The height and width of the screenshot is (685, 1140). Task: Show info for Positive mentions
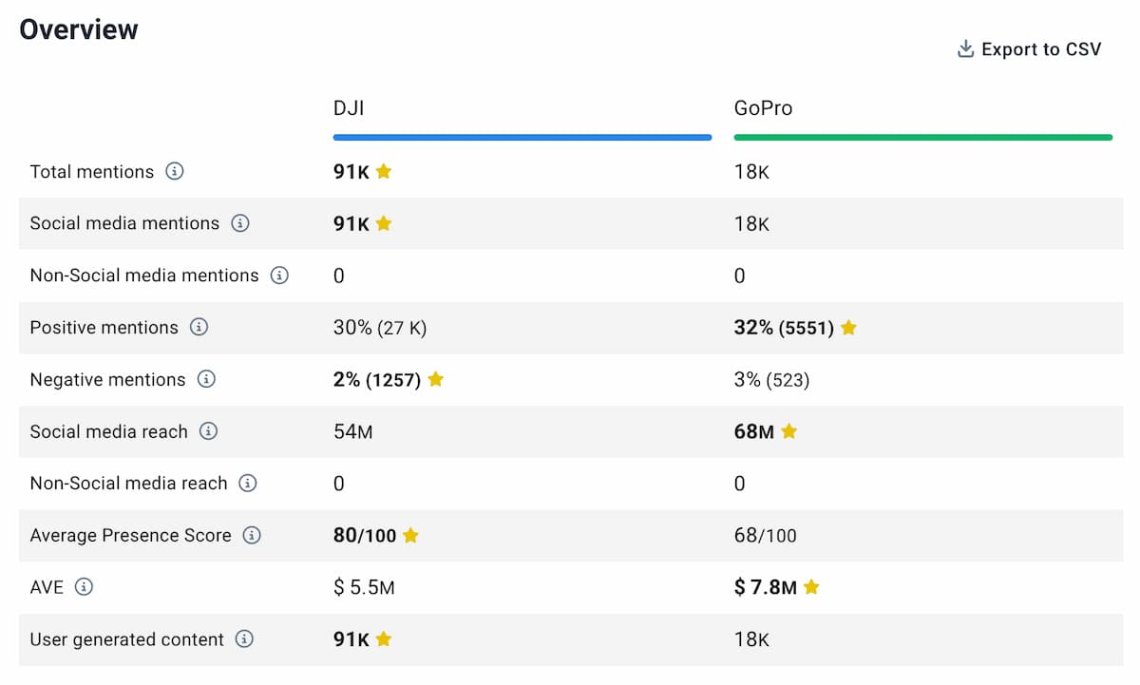pyautogui.click(x=199, y=327)
